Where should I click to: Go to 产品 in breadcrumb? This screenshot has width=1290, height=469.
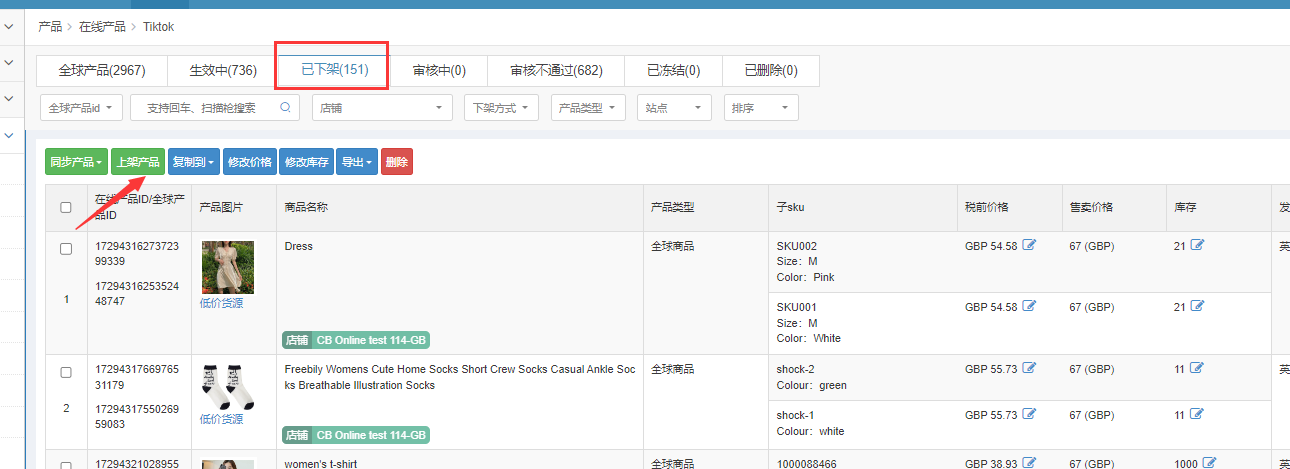tap(50, 26)
